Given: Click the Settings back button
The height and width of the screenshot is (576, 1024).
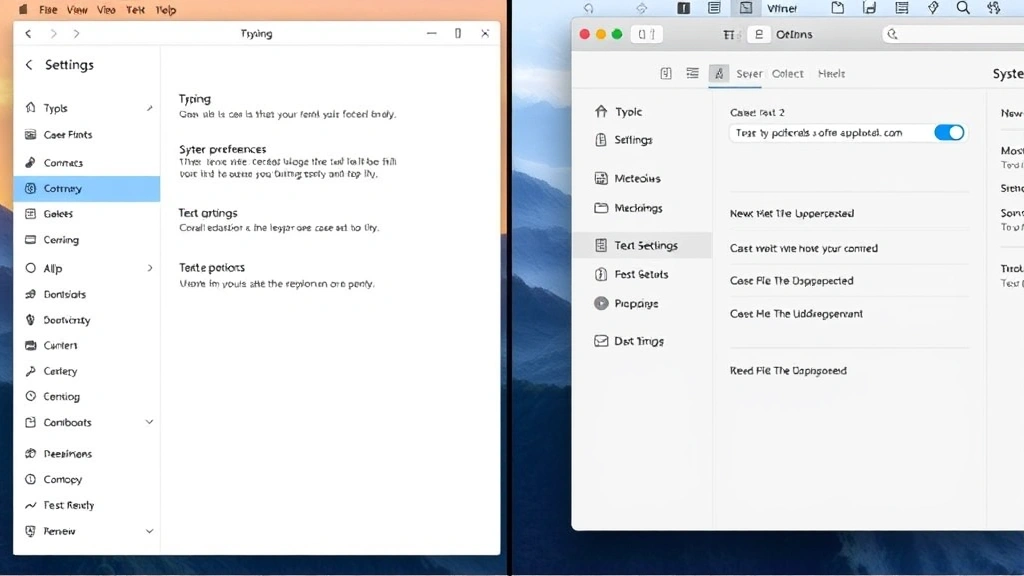Looking at the screenshot, I should pyautogui.click(x=27, y=64).
